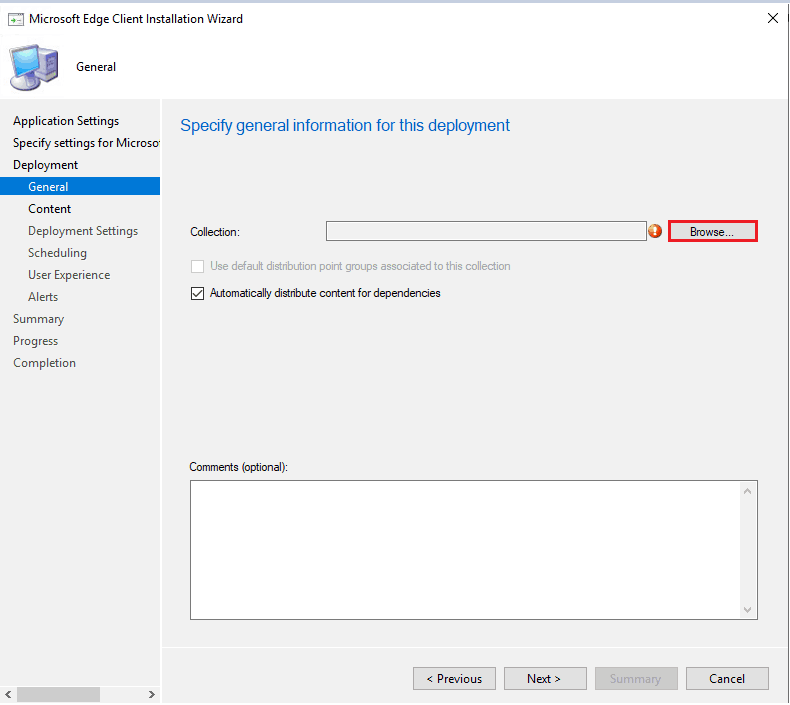The image size is (790, 705).
Task: Click the 'Specify general information for this deployment' heading
Action: [x=345, y=125]
